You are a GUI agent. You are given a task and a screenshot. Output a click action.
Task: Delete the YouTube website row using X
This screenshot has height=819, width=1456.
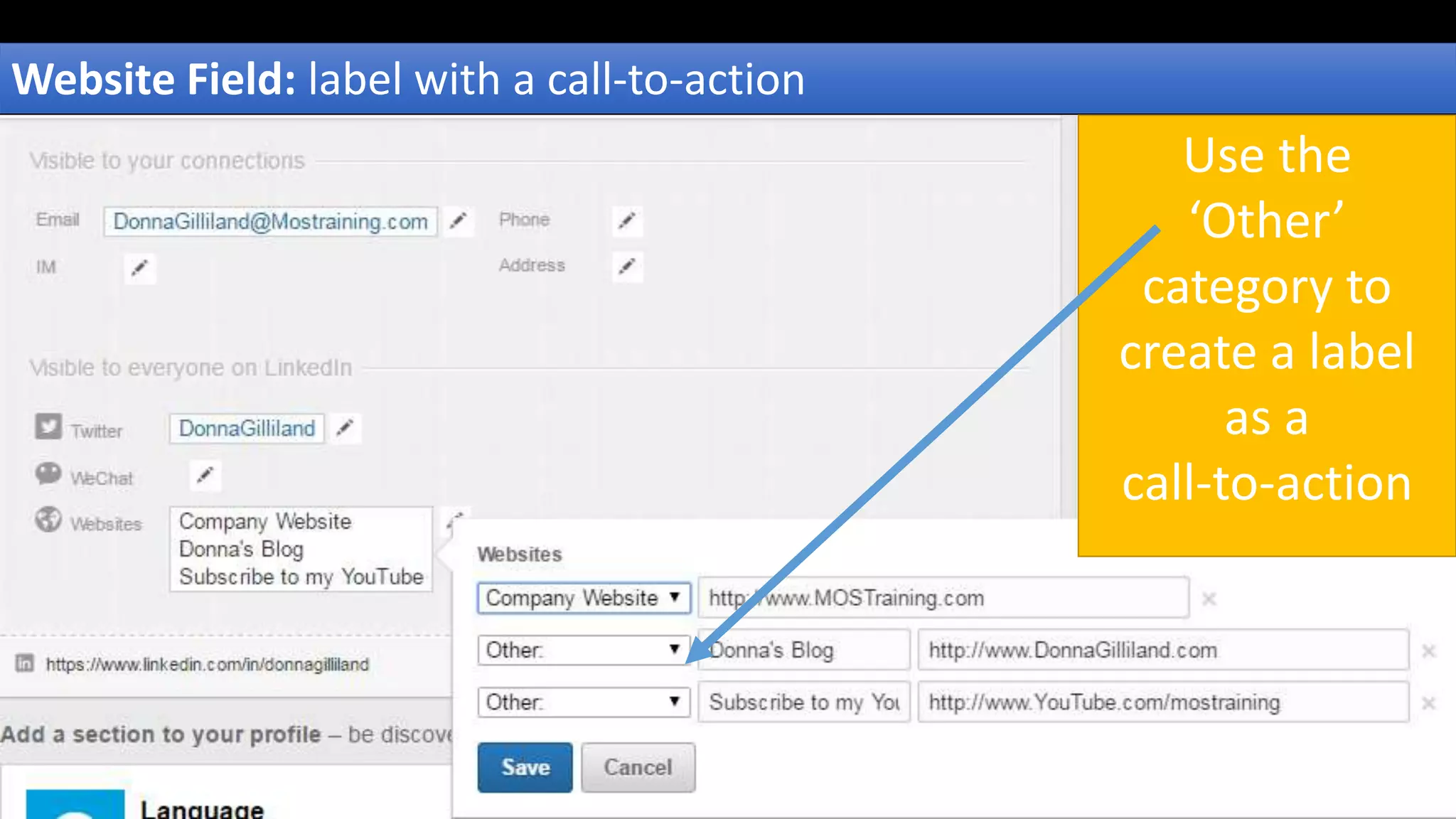(x=1429, y=703)
